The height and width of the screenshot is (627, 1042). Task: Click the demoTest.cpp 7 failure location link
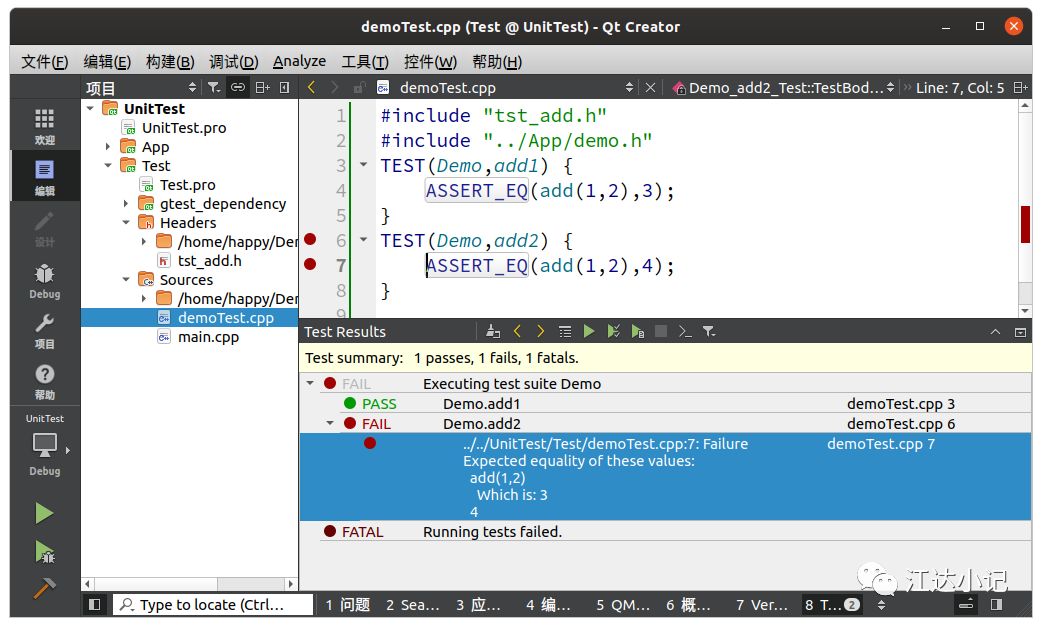tap(881, 444)
